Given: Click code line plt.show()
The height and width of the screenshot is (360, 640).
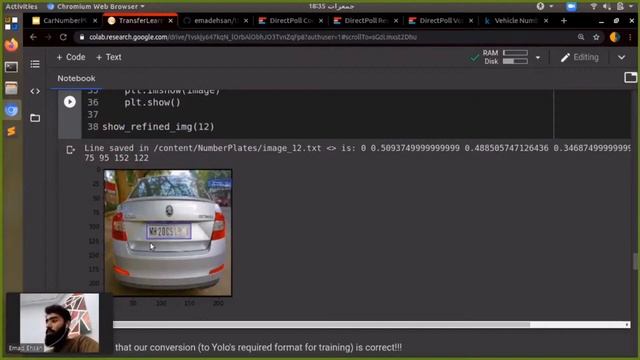Looking at the screenshot, I should [x=152, y=102].
